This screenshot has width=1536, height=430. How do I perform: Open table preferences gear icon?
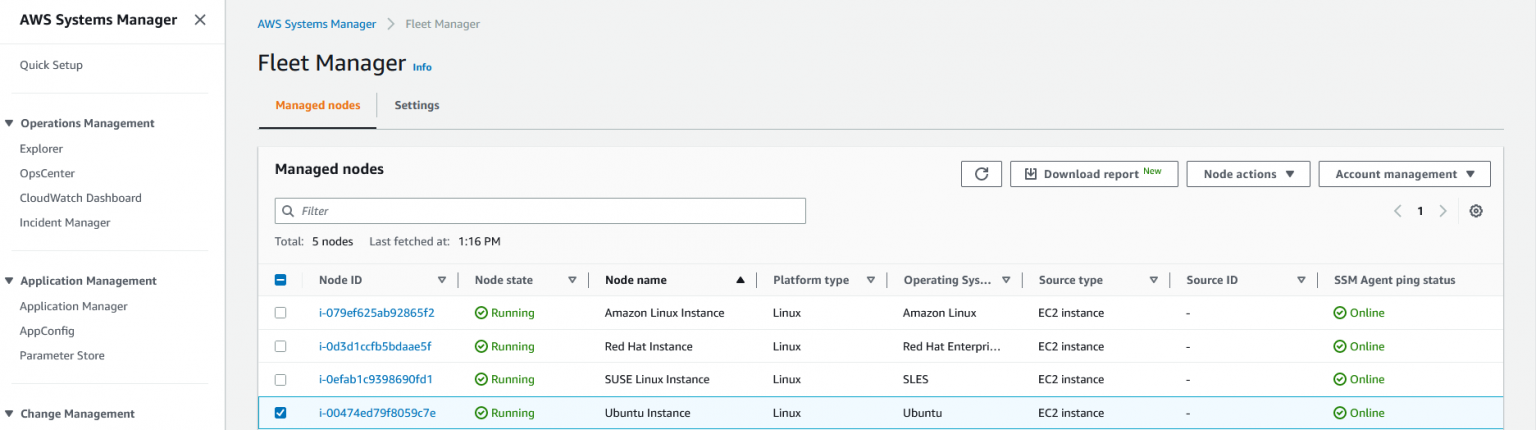click(1476, 211)
